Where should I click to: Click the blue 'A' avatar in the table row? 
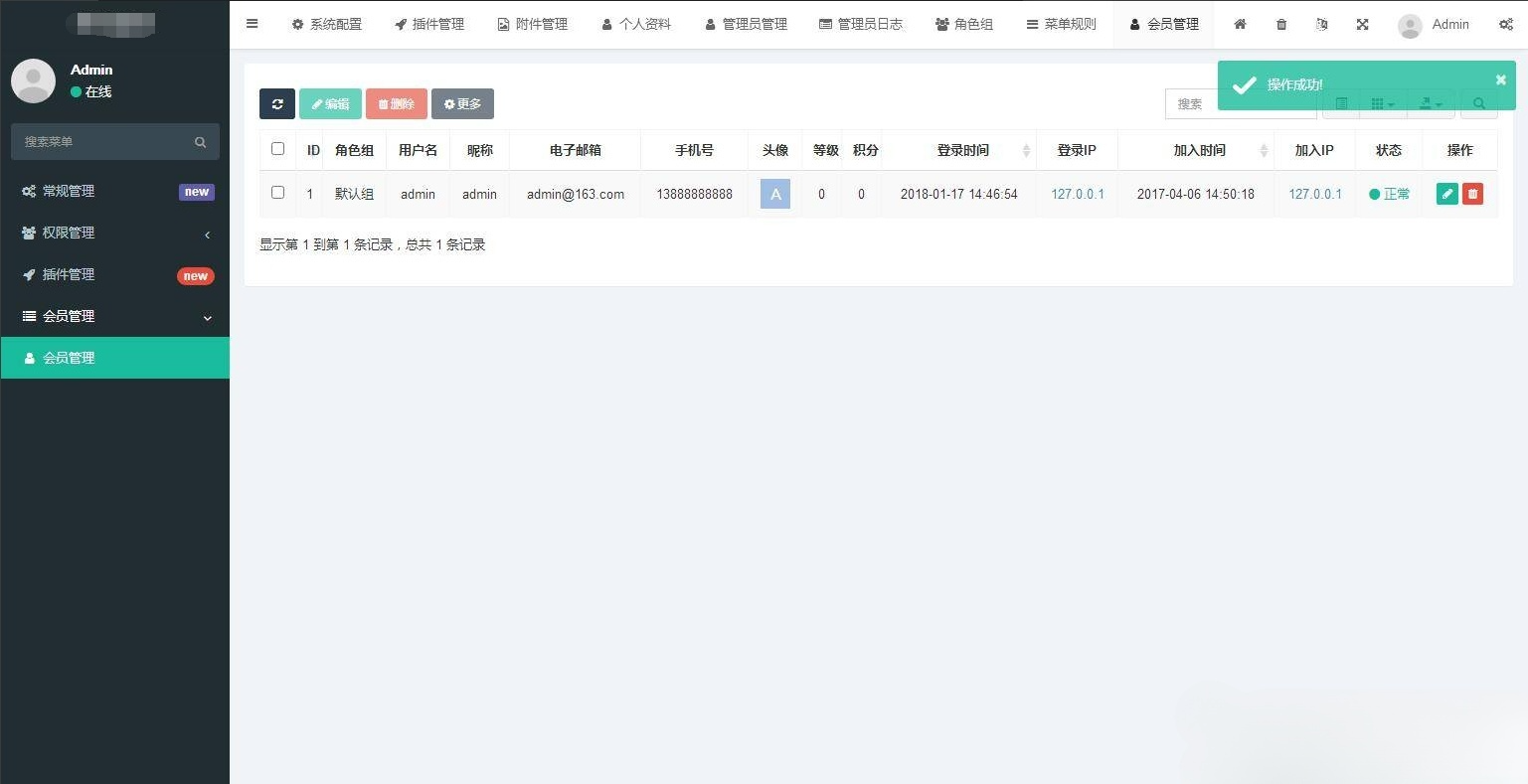[x=775, y=194]
